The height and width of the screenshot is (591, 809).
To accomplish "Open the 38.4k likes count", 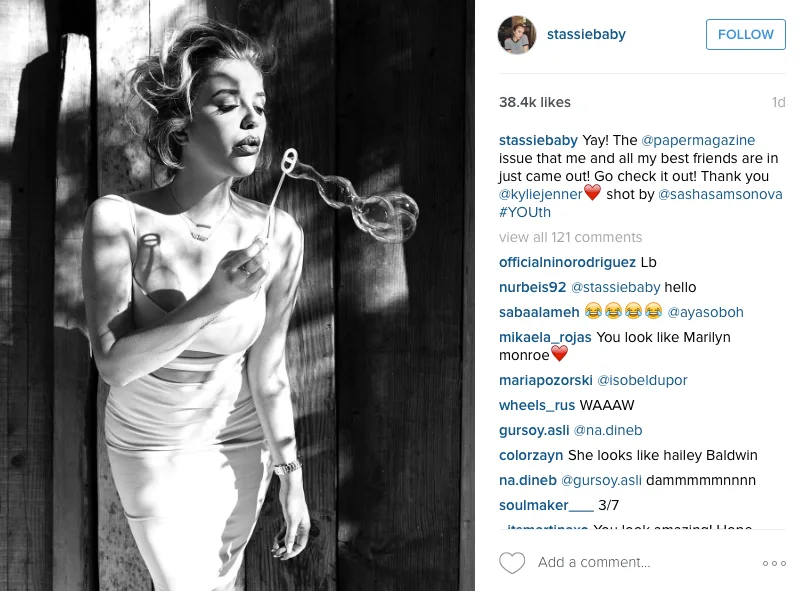I will (x=535, y=102).
